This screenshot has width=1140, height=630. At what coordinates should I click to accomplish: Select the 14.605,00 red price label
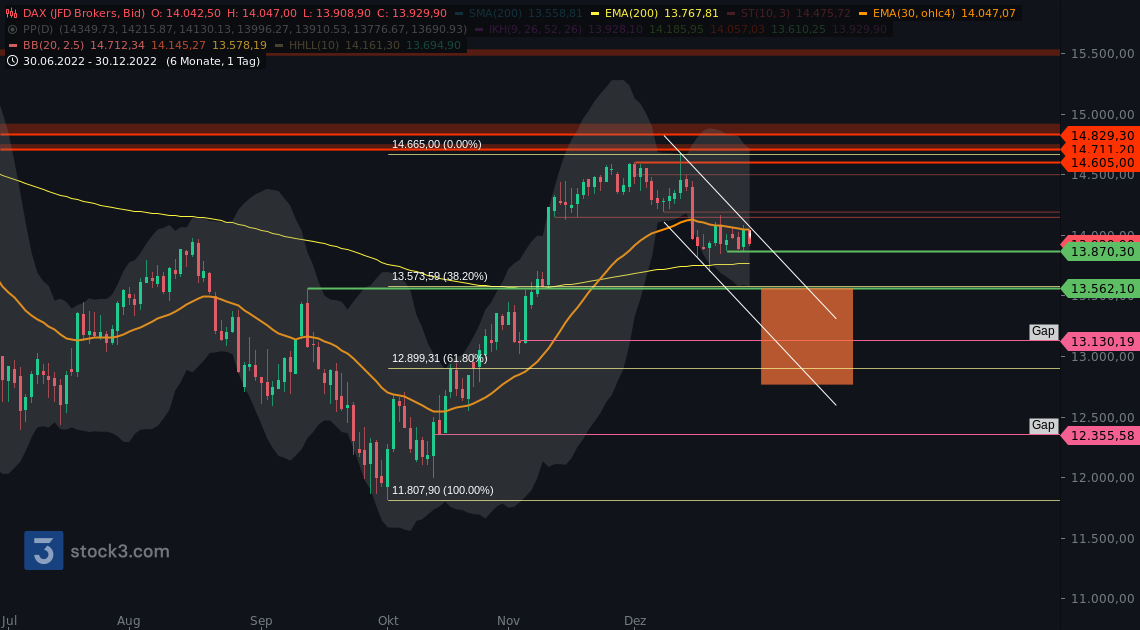point(1101,163)
